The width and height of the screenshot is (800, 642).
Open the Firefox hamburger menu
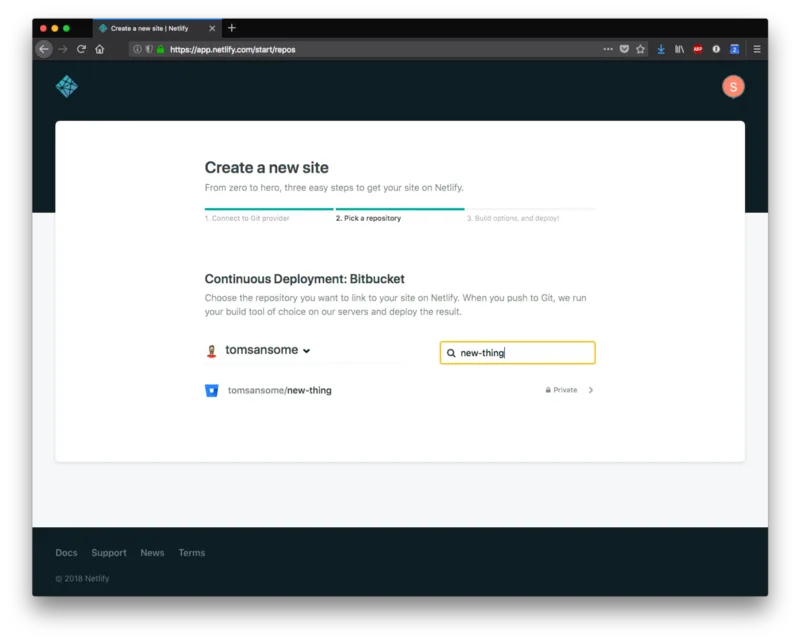[x=757, y=49]
